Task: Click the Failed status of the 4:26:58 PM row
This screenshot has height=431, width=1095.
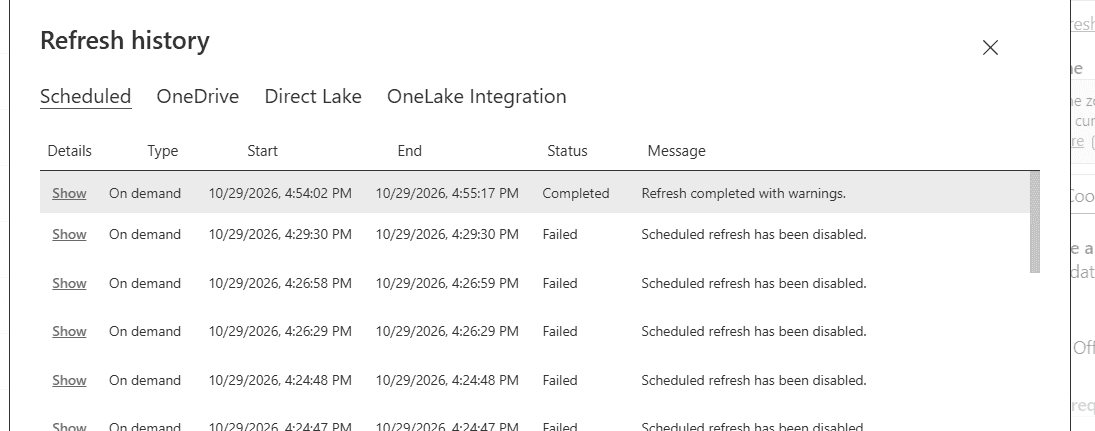Action: click(x=560, y=284)
